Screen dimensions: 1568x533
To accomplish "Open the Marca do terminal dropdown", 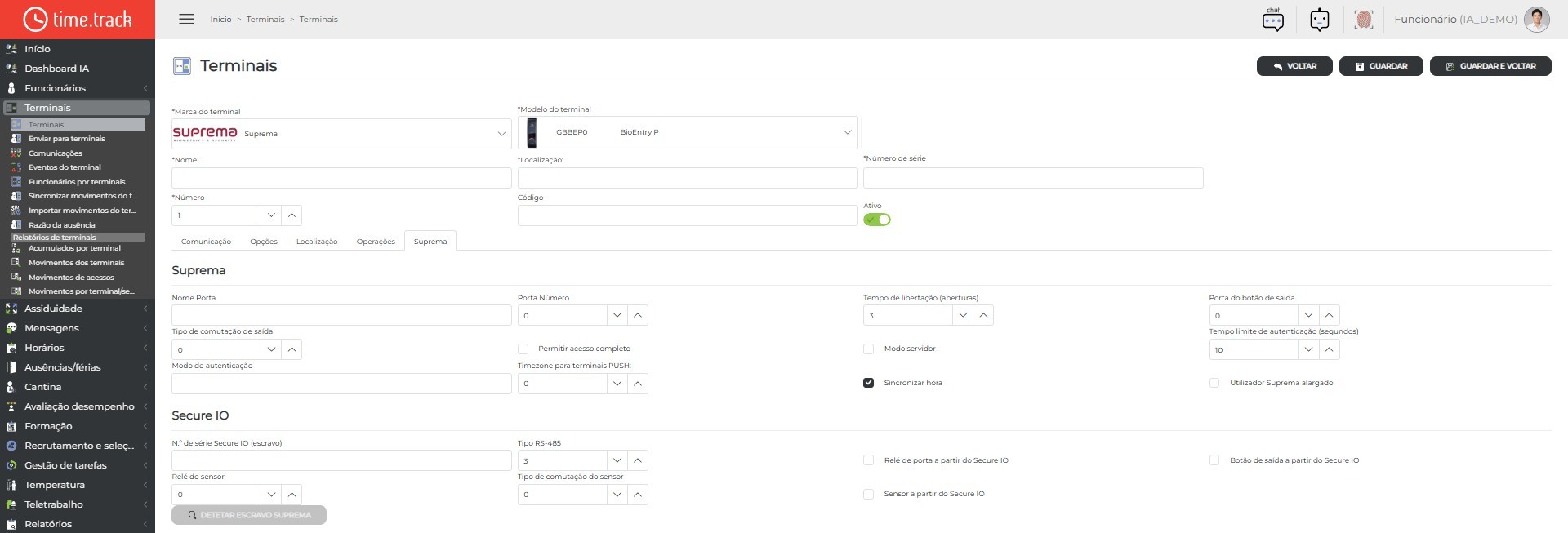I will (x=341, y=133).
